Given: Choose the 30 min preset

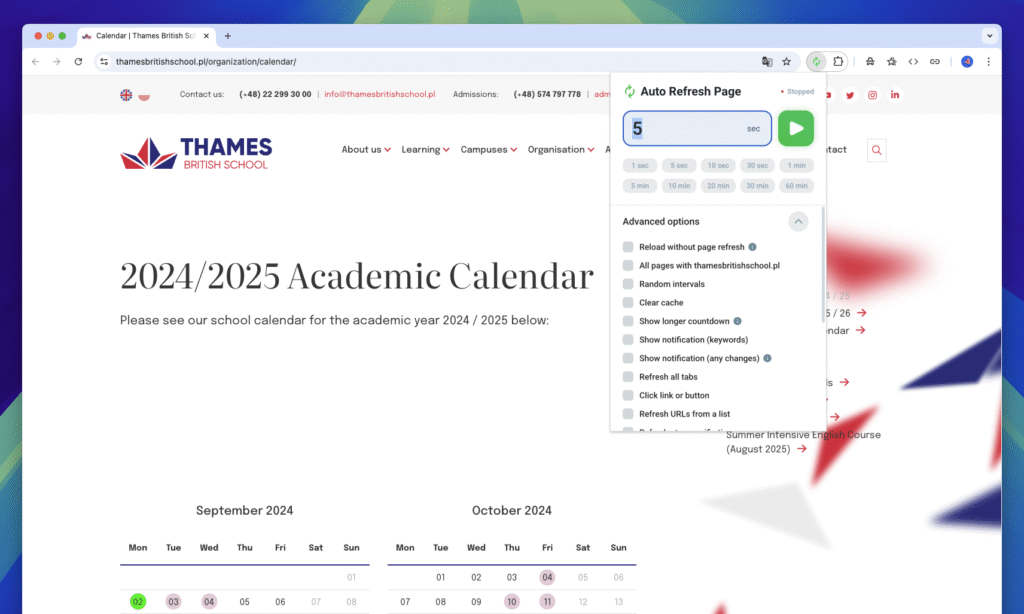Looking at the screenshot, I should coord(758,186).
